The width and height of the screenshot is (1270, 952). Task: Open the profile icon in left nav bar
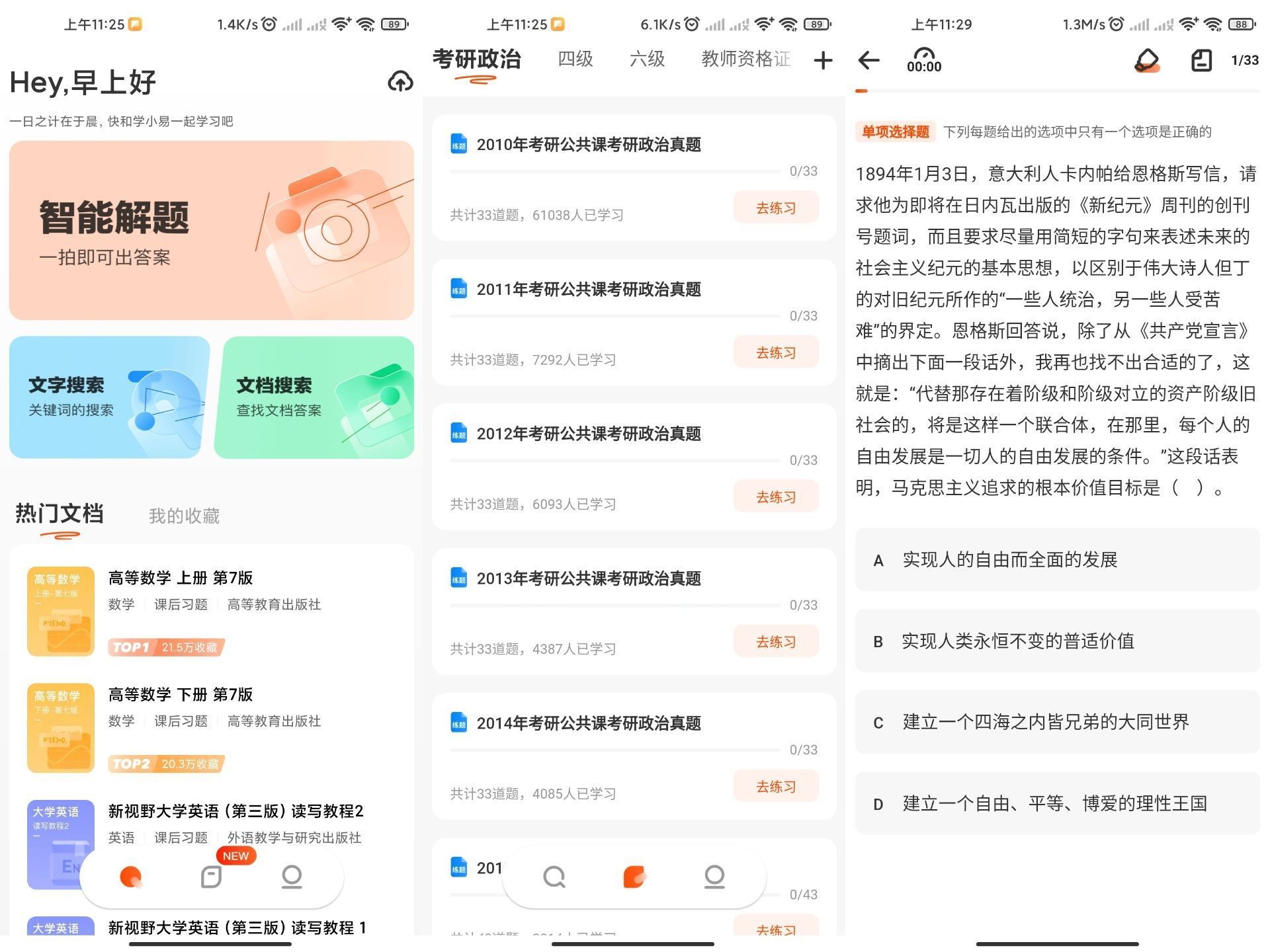(292, 877)
